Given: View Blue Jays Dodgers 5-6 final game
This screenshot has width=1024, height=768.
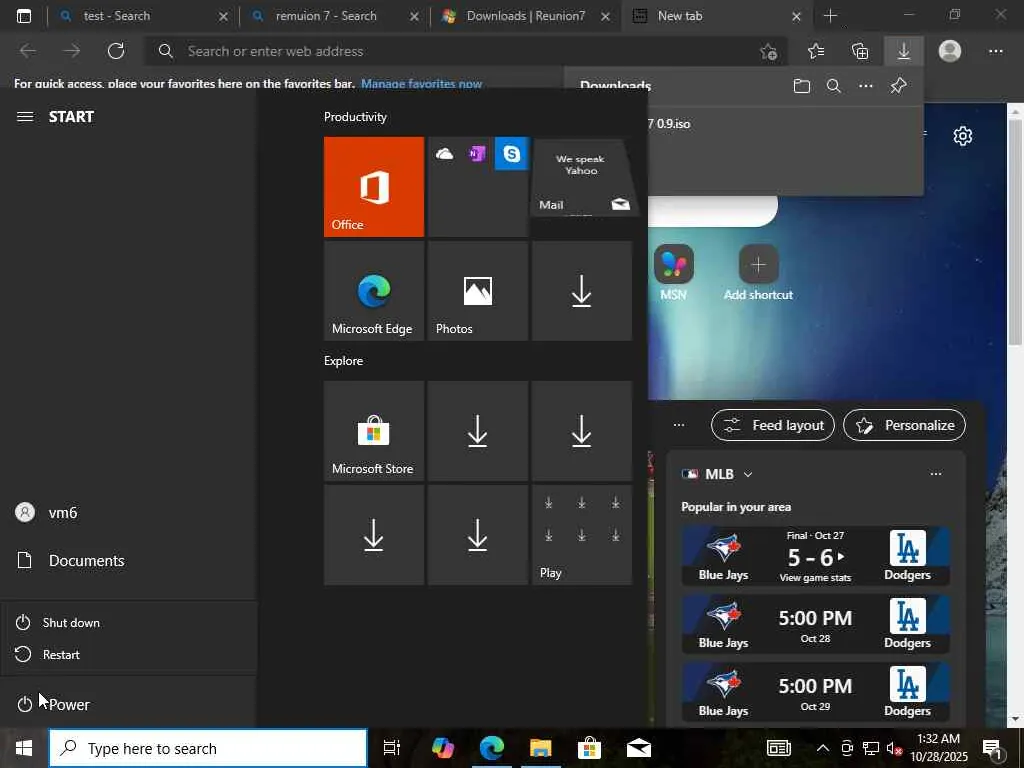Looking at the screenshot, I should pos(815,556).
